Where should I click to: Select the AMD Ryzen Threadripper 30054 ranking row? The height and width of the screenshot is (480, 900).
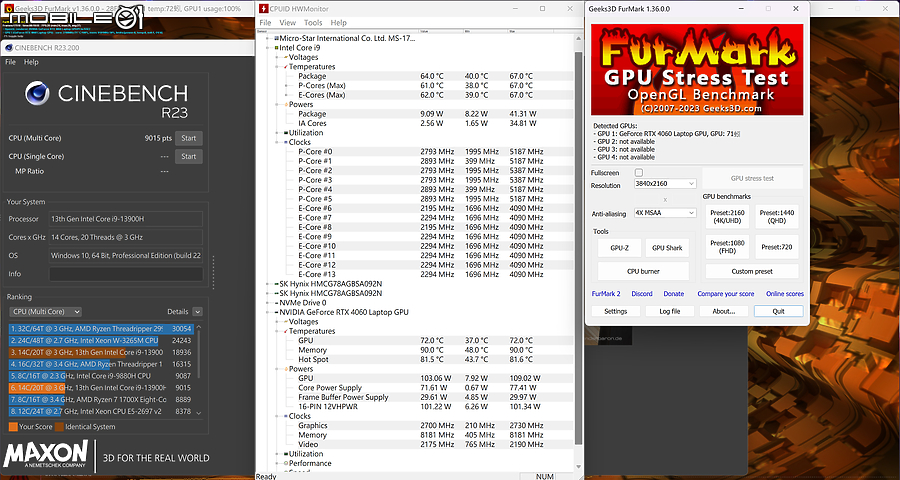pos(100,329)
